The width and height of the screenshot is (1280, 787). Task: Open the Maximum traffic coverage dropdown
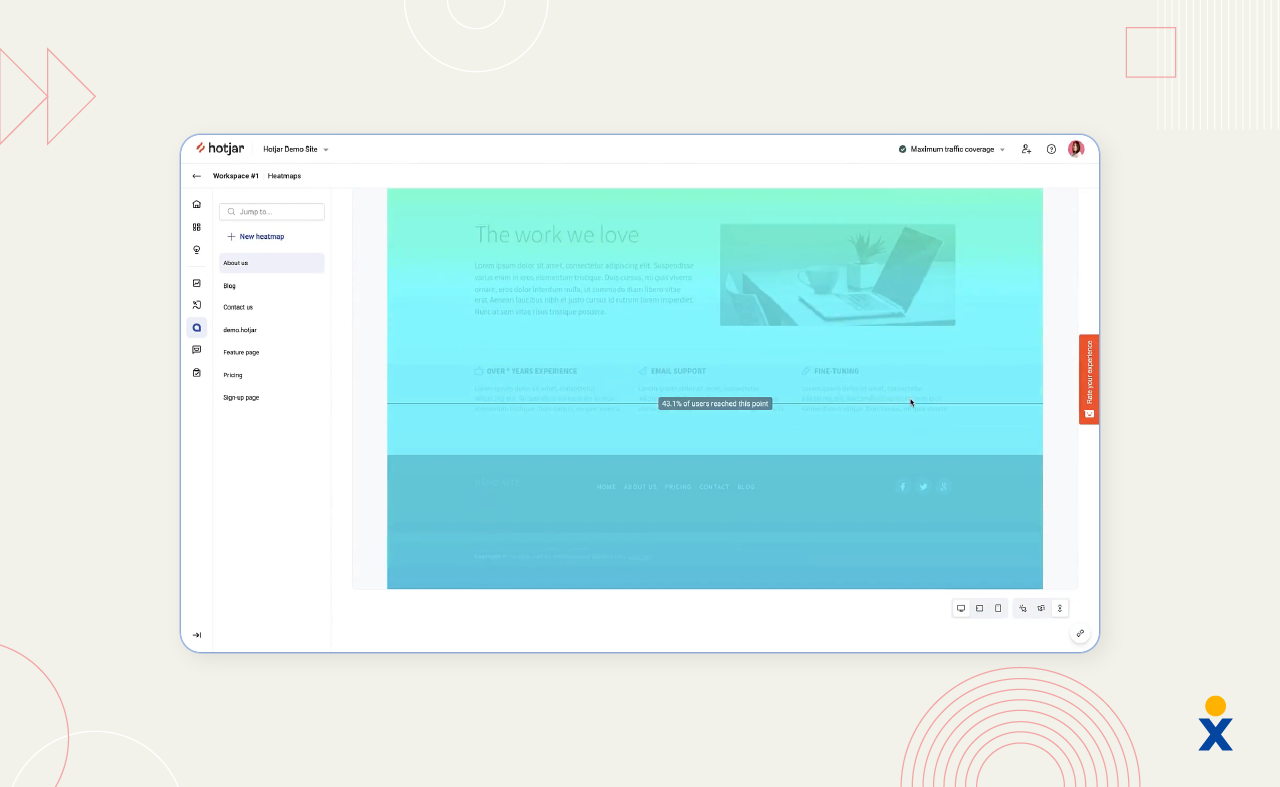click(x=951, y=149)
